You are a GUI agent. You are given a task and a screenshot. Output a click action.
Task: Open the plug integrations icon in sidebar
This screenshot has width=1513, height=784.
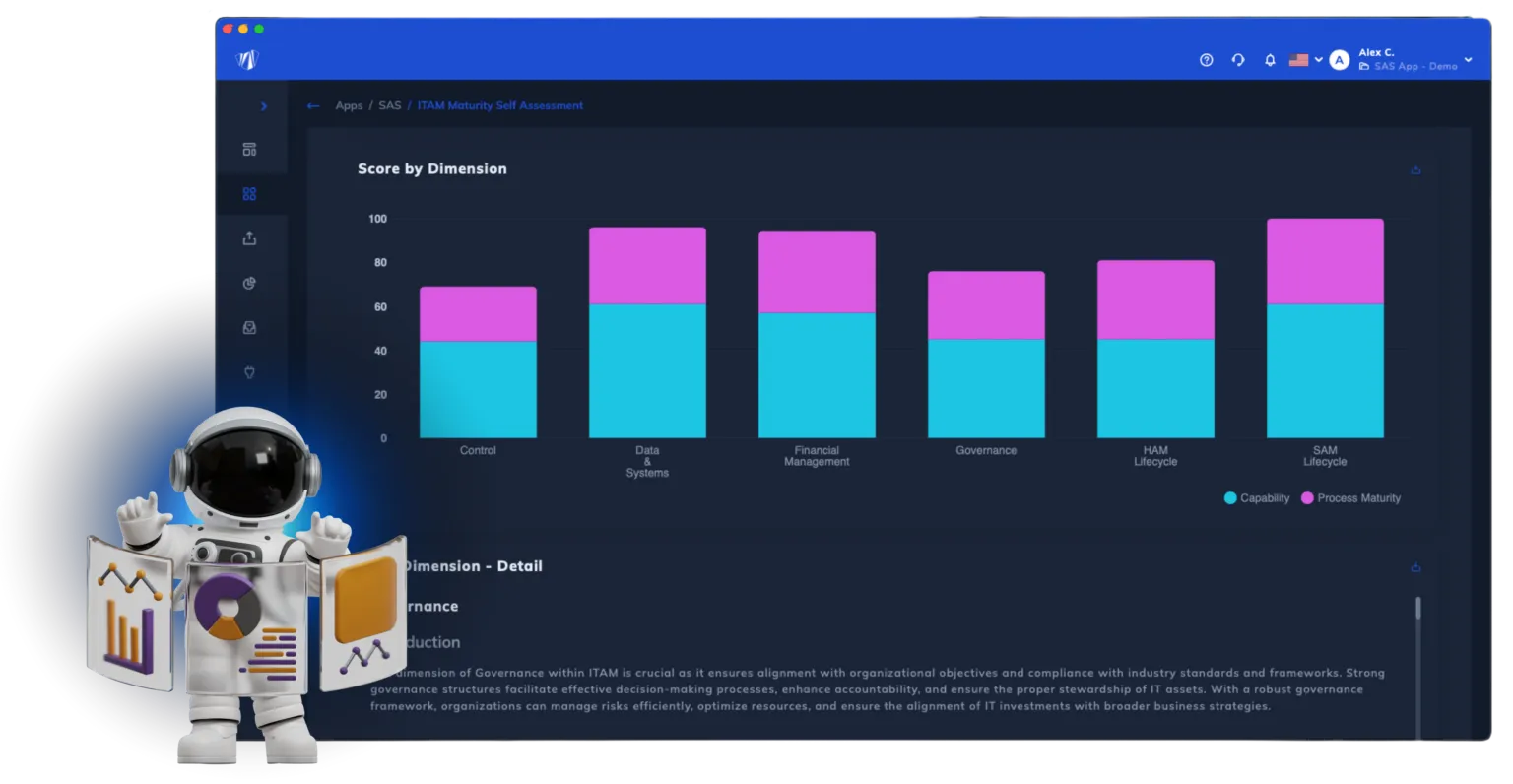point(249,372)
